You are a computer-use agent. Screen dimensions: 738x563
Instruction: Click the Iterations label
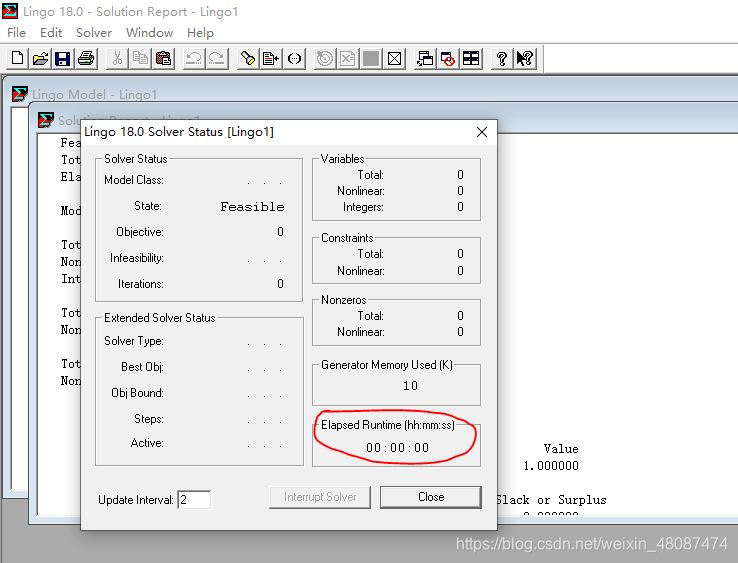(141, 284)
